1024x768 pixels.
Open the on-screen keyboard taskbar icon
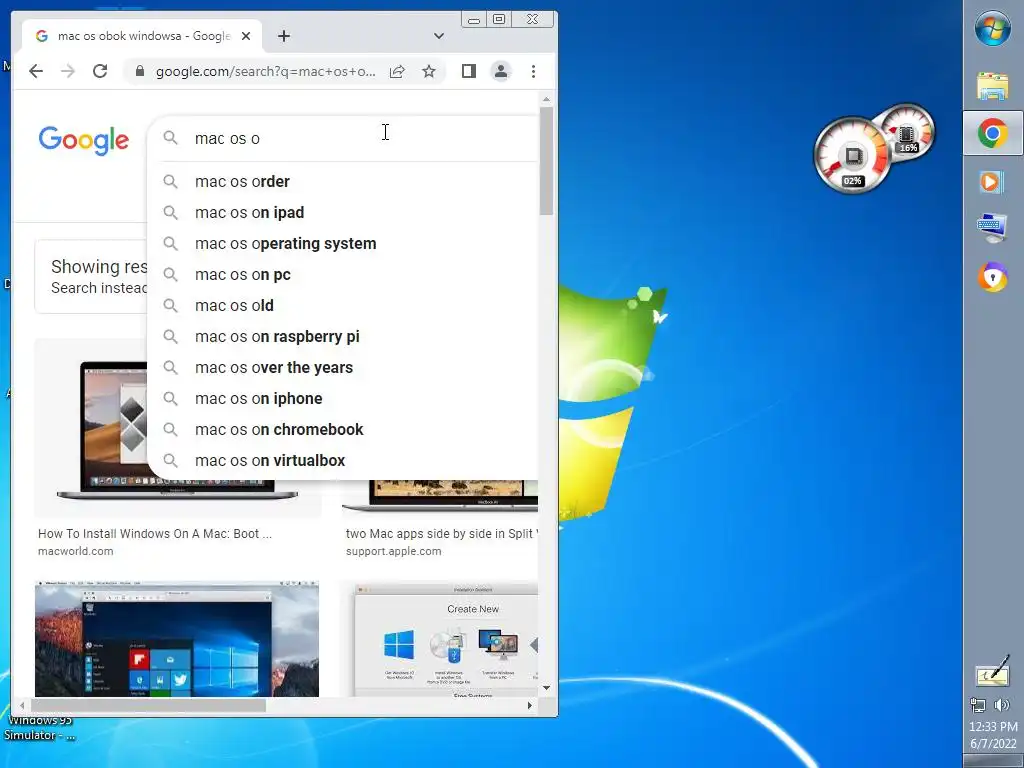coord(992,227)
